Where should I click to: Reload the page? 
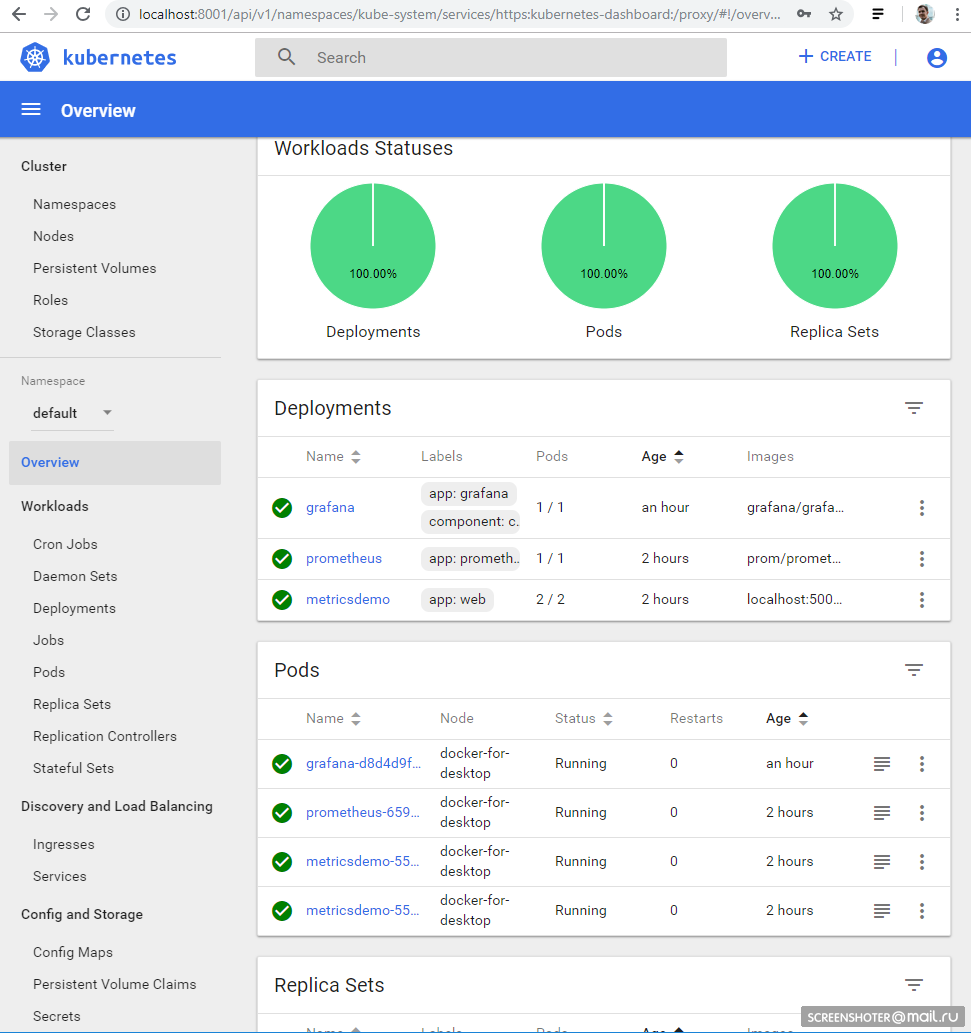tap(83, 14)
